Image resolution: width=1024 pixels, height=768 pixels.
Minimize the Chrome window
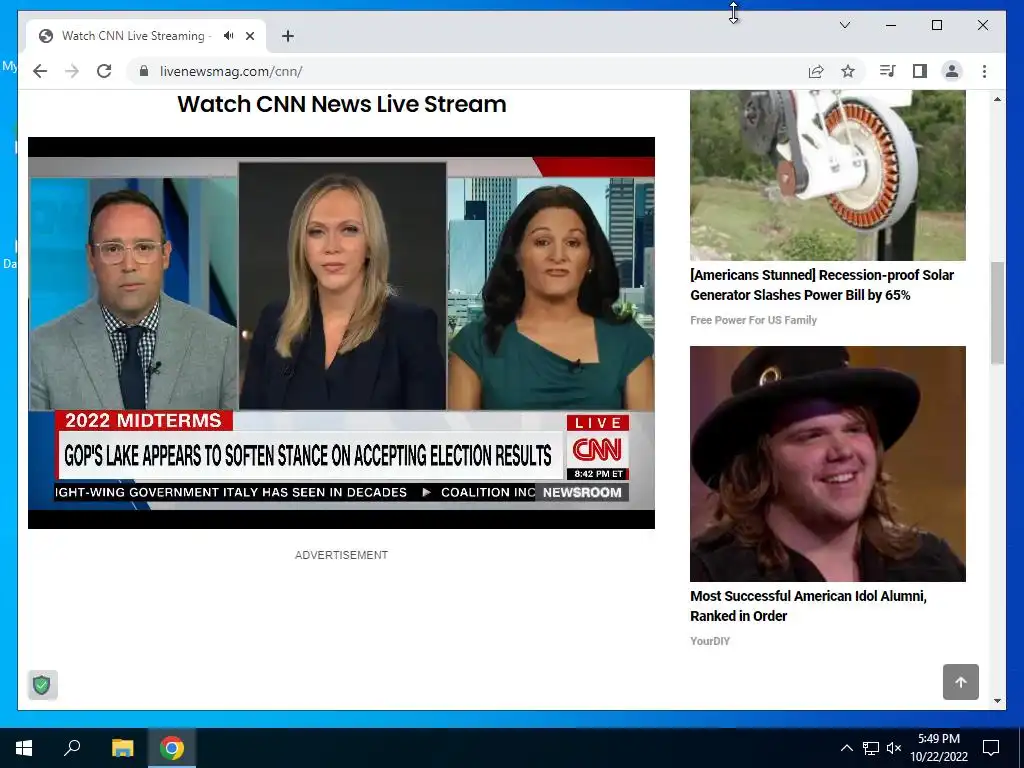pos(891,25)
